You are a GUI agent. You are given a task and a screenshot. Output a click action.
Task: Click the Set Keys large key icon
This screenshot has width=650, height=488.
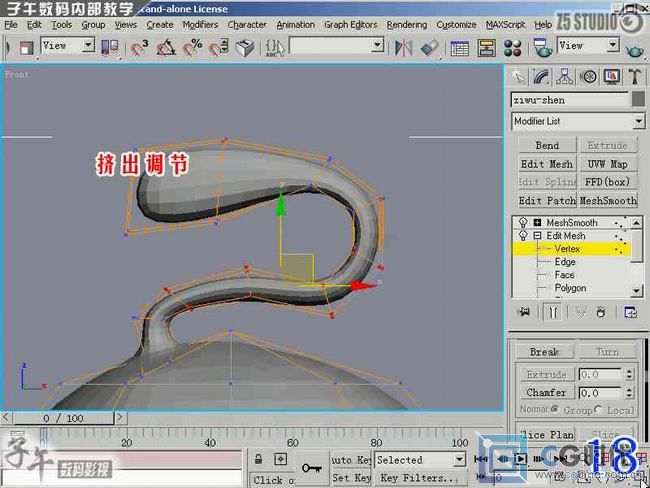click(x=312, y=468)
